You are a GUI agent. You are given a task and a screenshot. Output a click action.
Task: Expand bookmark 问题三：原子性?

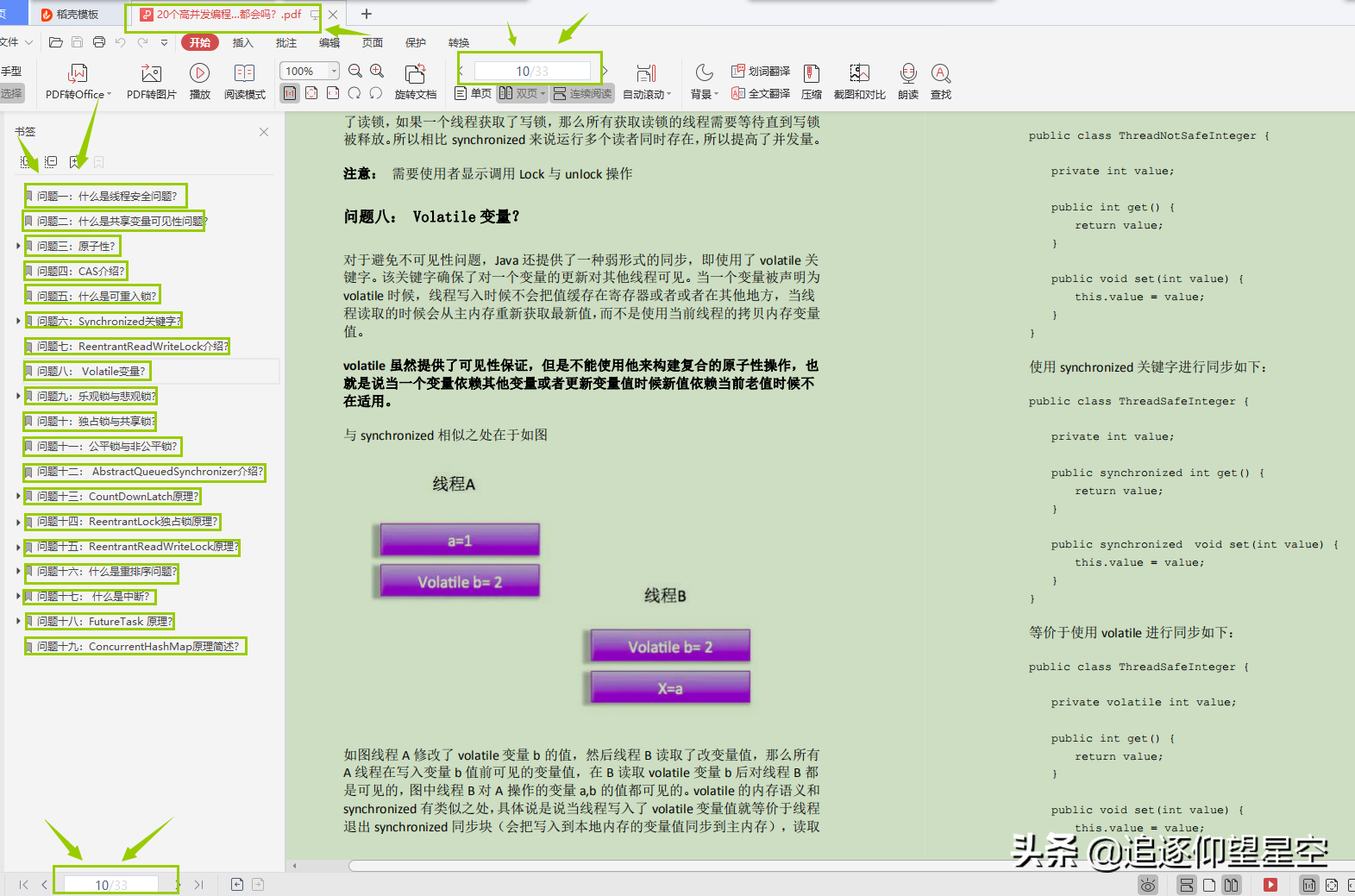[x=18, y=246]
